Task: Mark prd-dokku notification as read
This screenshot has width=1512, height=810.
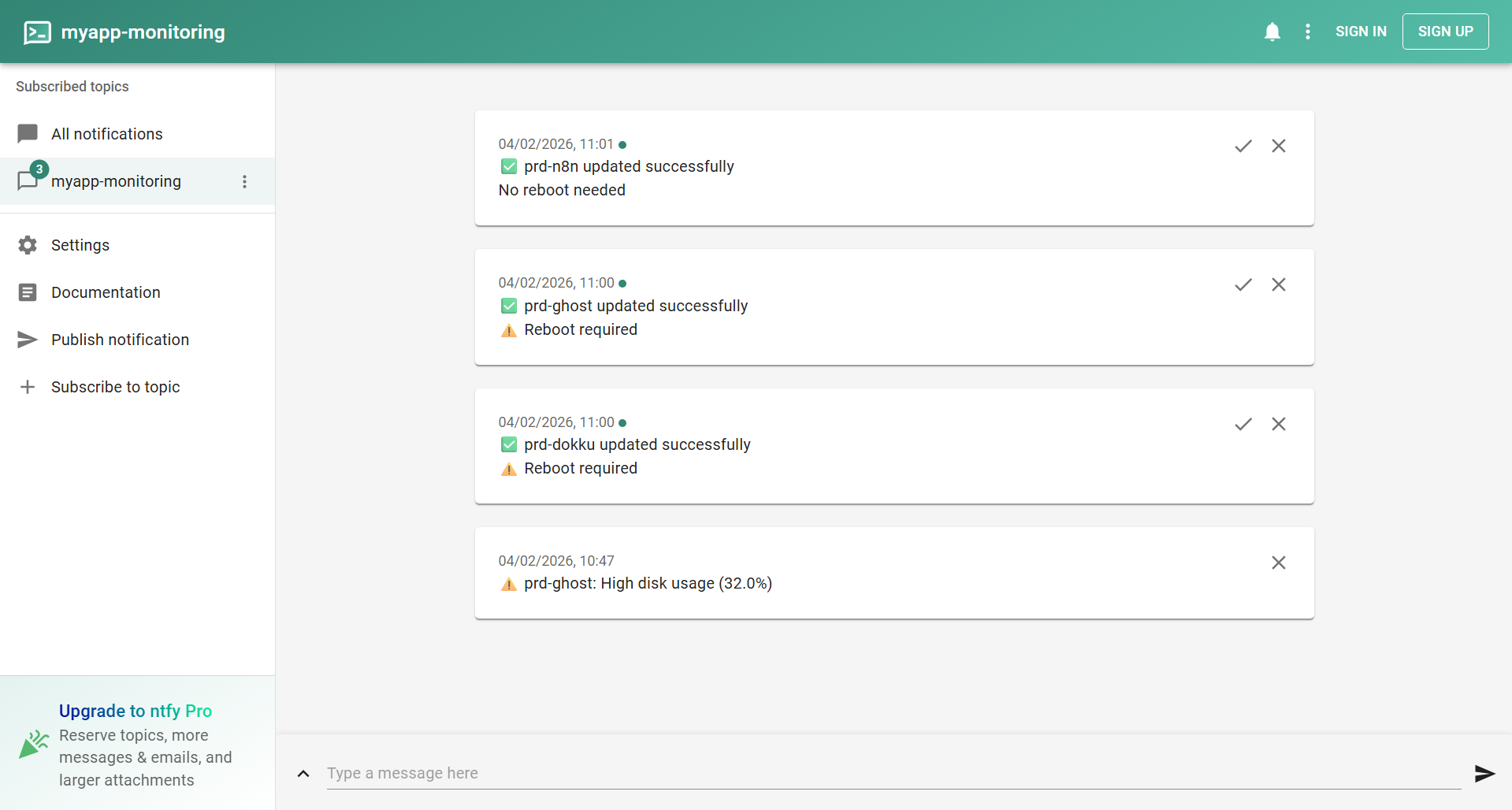Action: pyautogui.click(x=1243, y=424)
